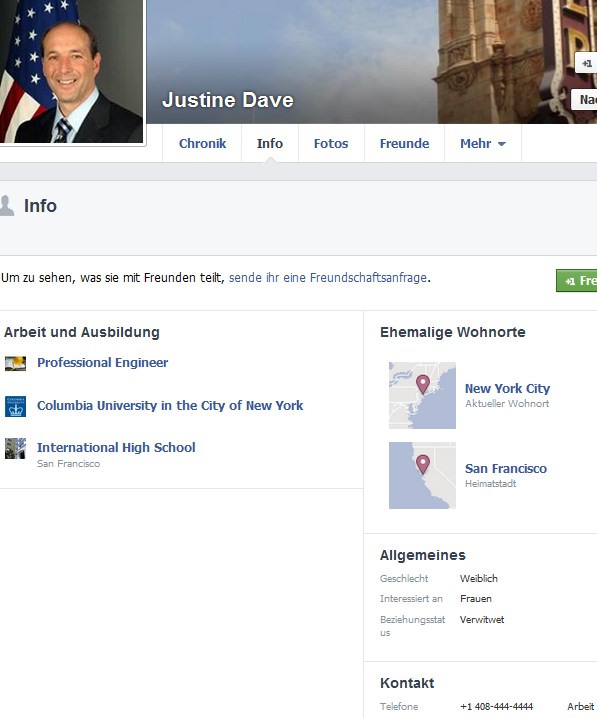Click 'sende ihr eine Freundschaftsanfrage' link
The image size is (597, 718).
[x=328, y=277]
